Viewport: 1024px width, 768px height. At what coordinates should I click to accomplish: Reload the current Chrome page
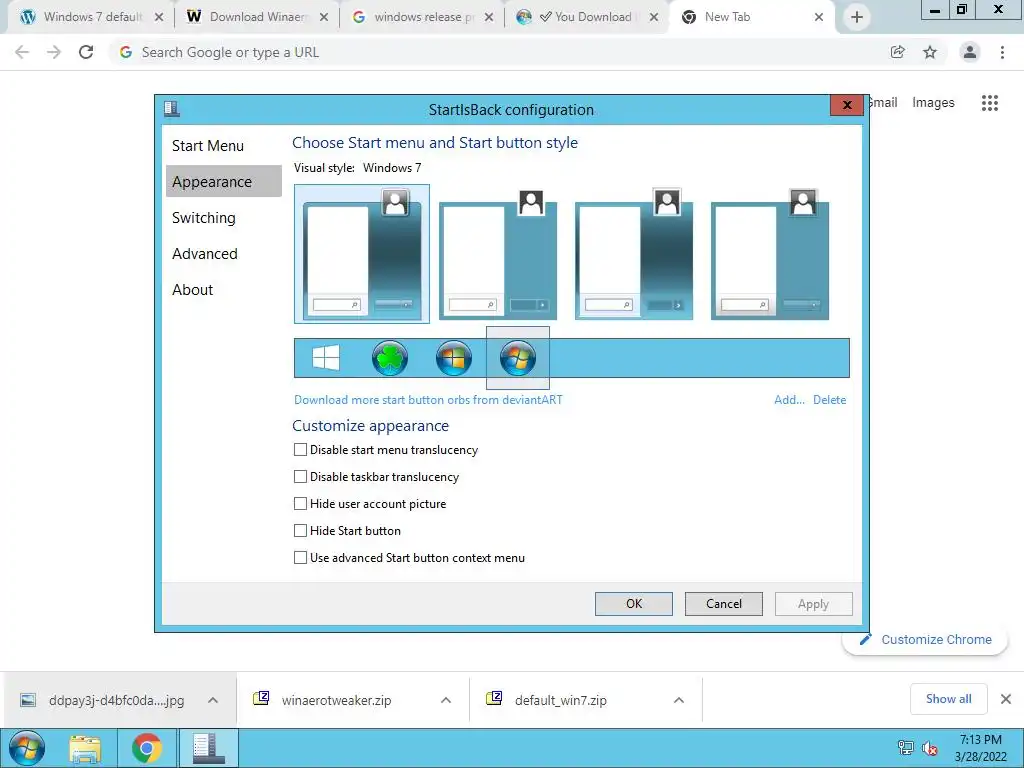pos(86,52)
